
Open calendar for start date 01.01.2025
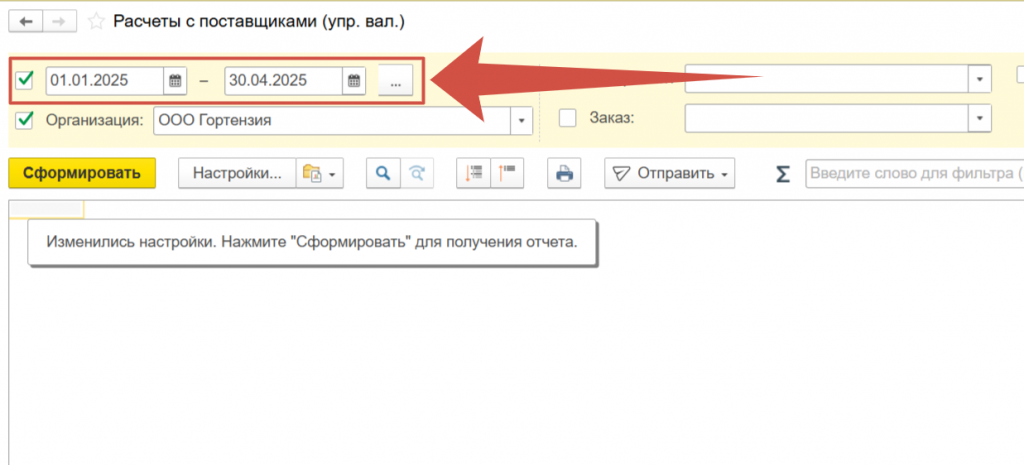[176, 81]
